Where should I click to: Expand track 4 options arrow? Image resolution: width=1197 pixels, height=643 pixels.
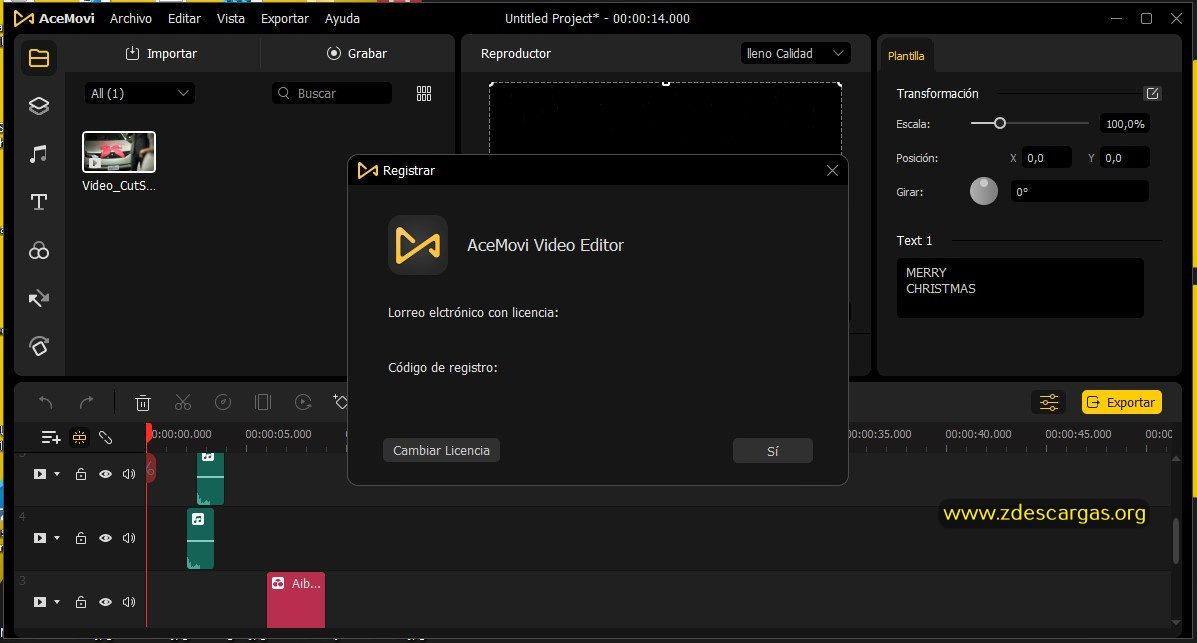coord(56,538)
